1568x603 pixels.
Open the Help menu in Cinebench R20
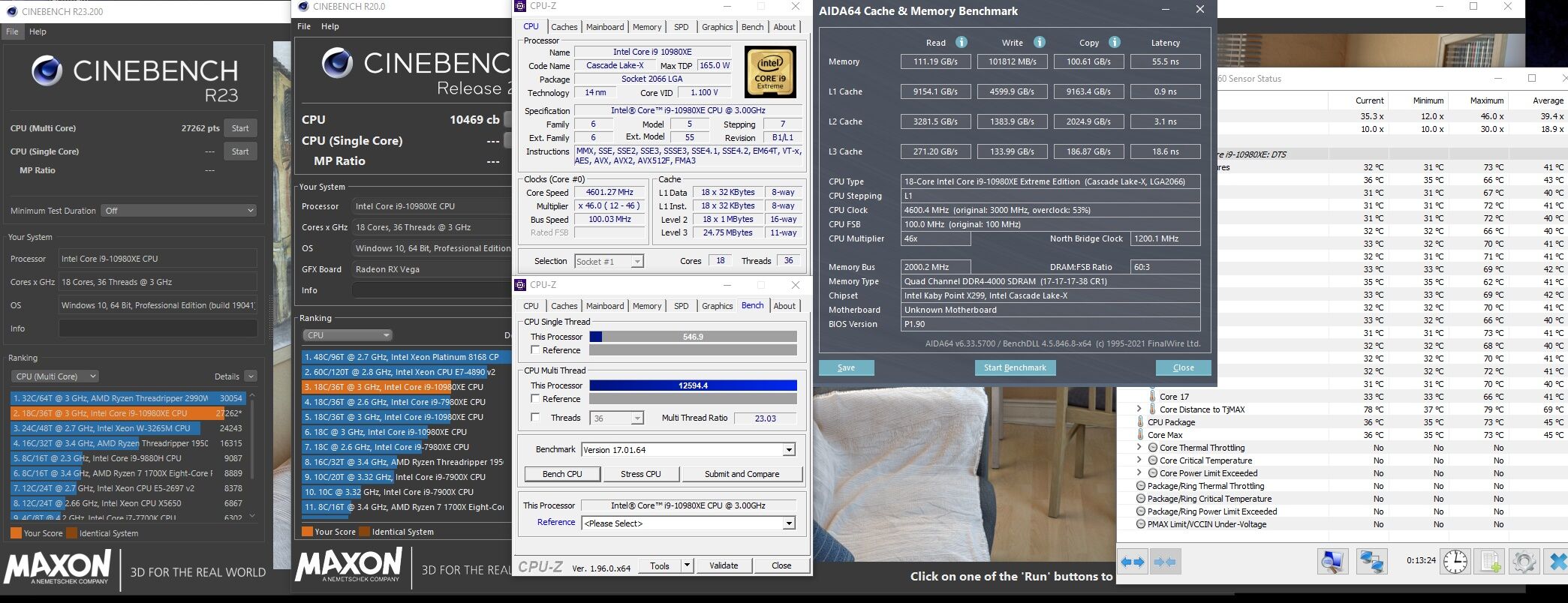pos(330,26)
